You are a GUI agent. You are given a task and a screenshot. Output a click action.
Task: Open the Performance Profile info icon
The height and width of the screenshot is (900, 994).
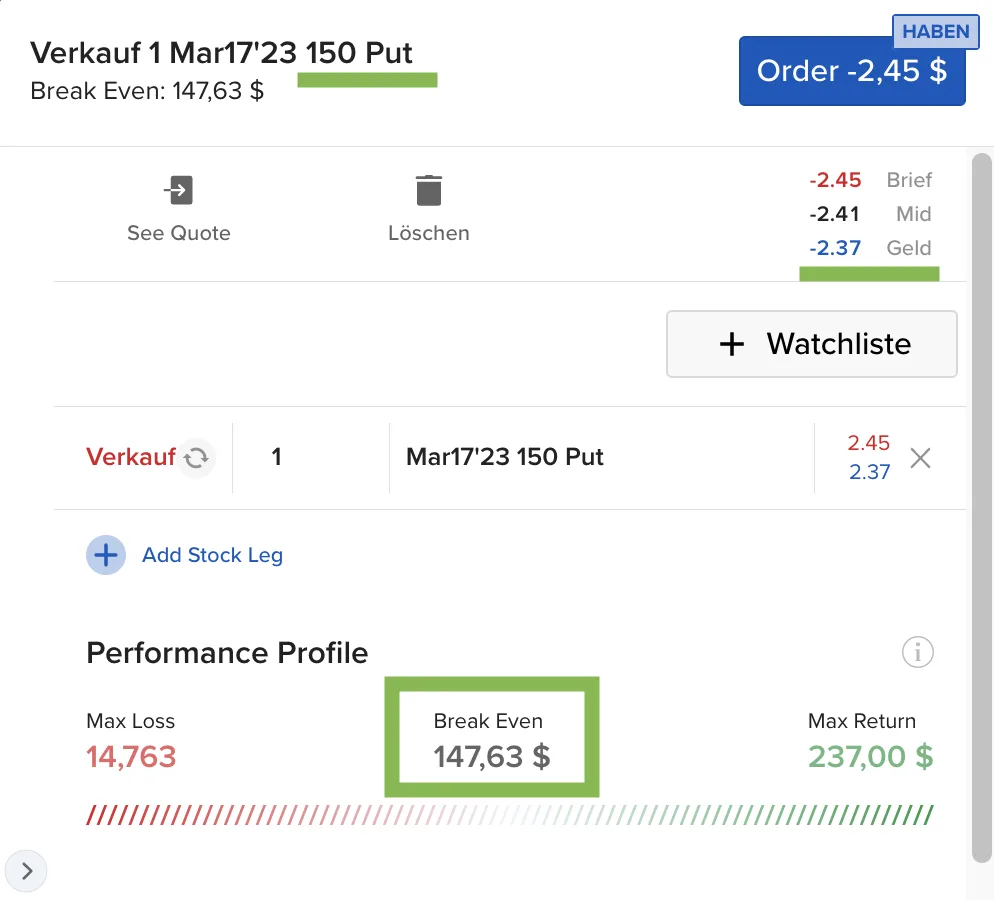point(917,652)
